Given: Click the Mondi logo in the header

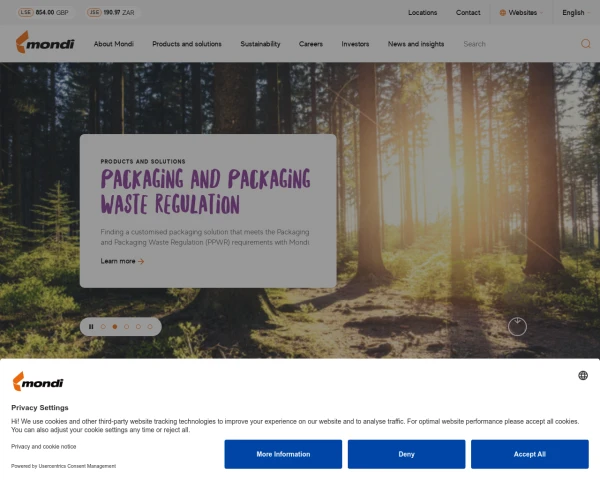Looking at the screenshot, I should point(45,42).
